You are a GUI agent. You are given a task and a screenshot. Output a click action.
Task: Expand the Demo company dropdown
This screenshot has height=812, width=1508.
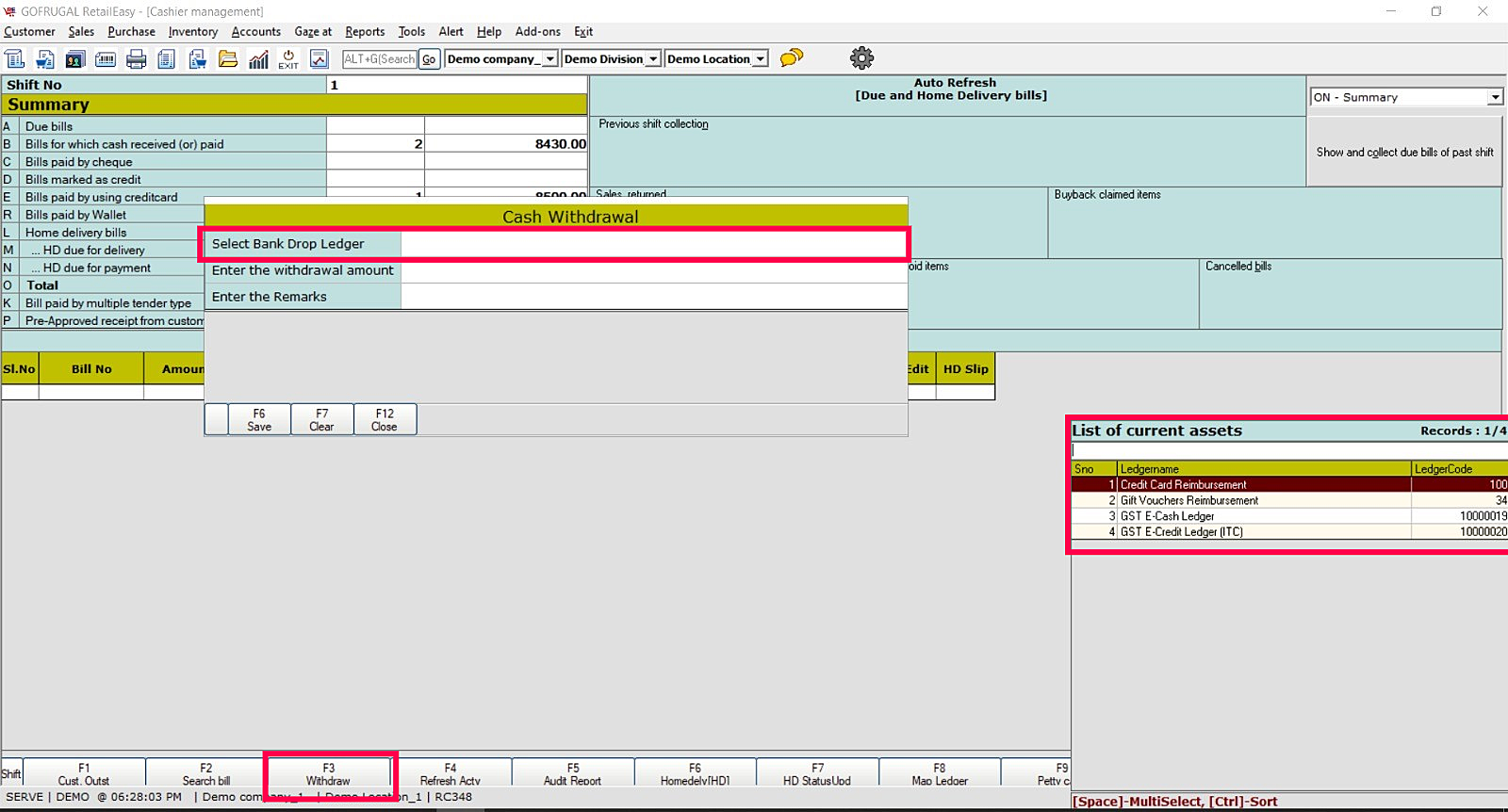tap(550, 59)
